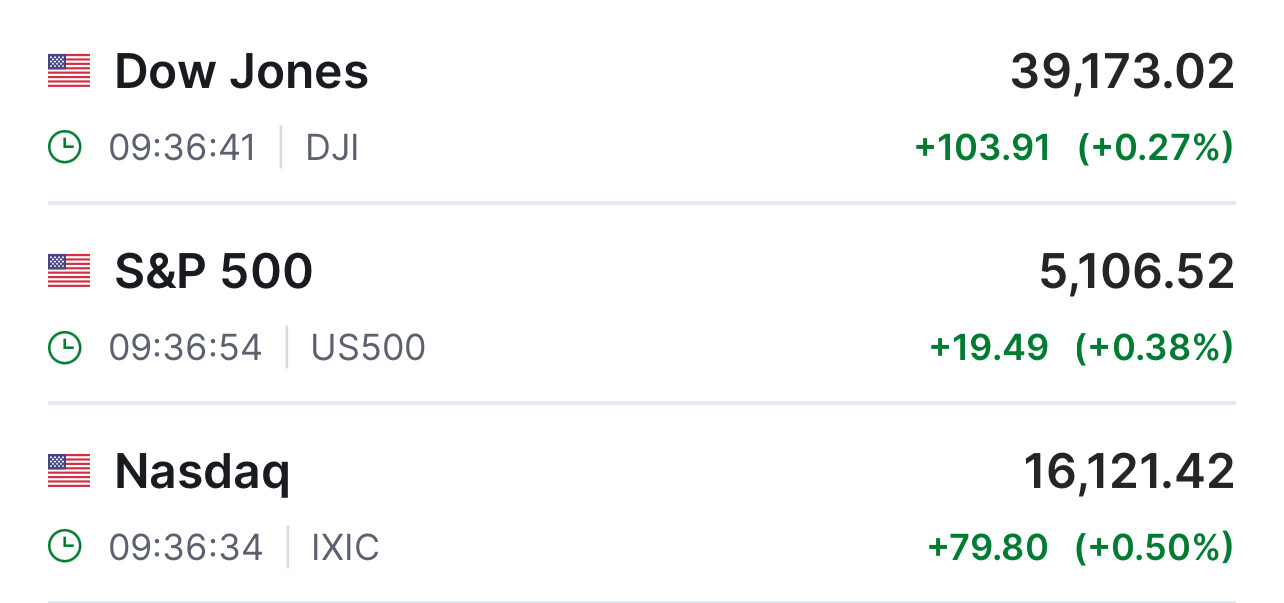The height and width of the screenshot is (603, 1284).
Task: Click the US flag beside S&P 500
Action: [69, 272]
